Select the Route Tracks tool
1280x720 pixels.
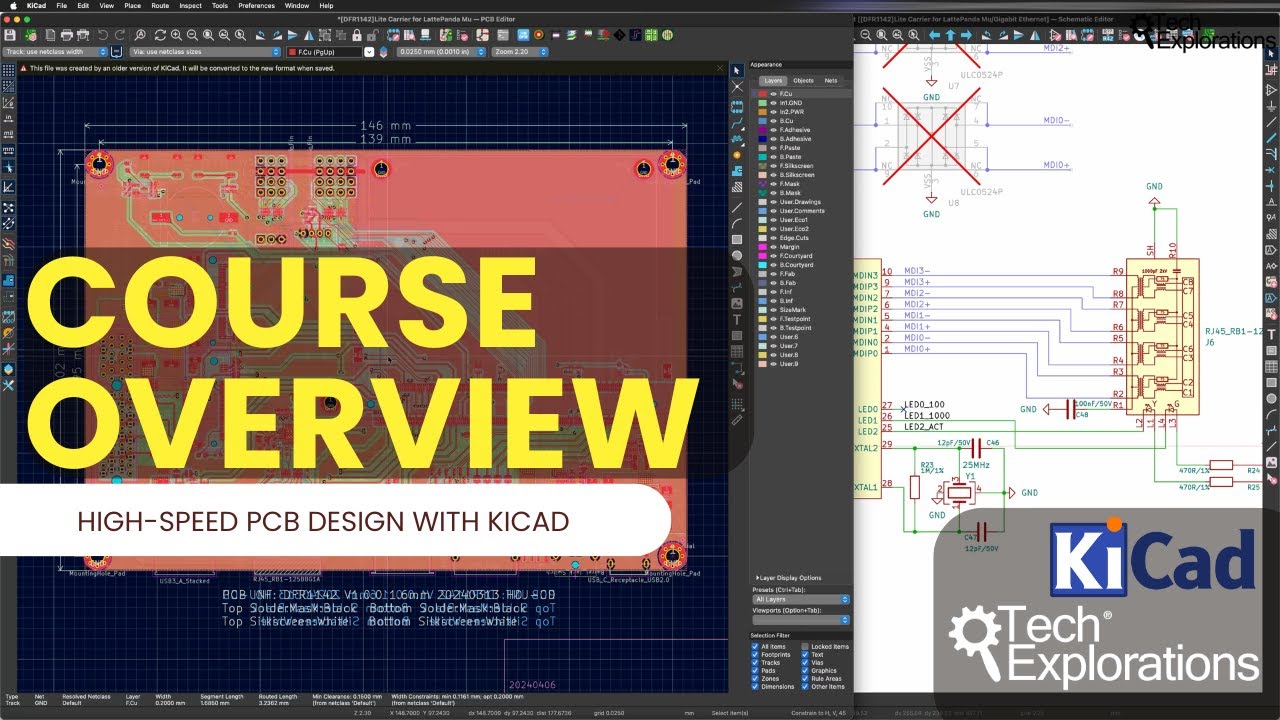pos(737,124)
